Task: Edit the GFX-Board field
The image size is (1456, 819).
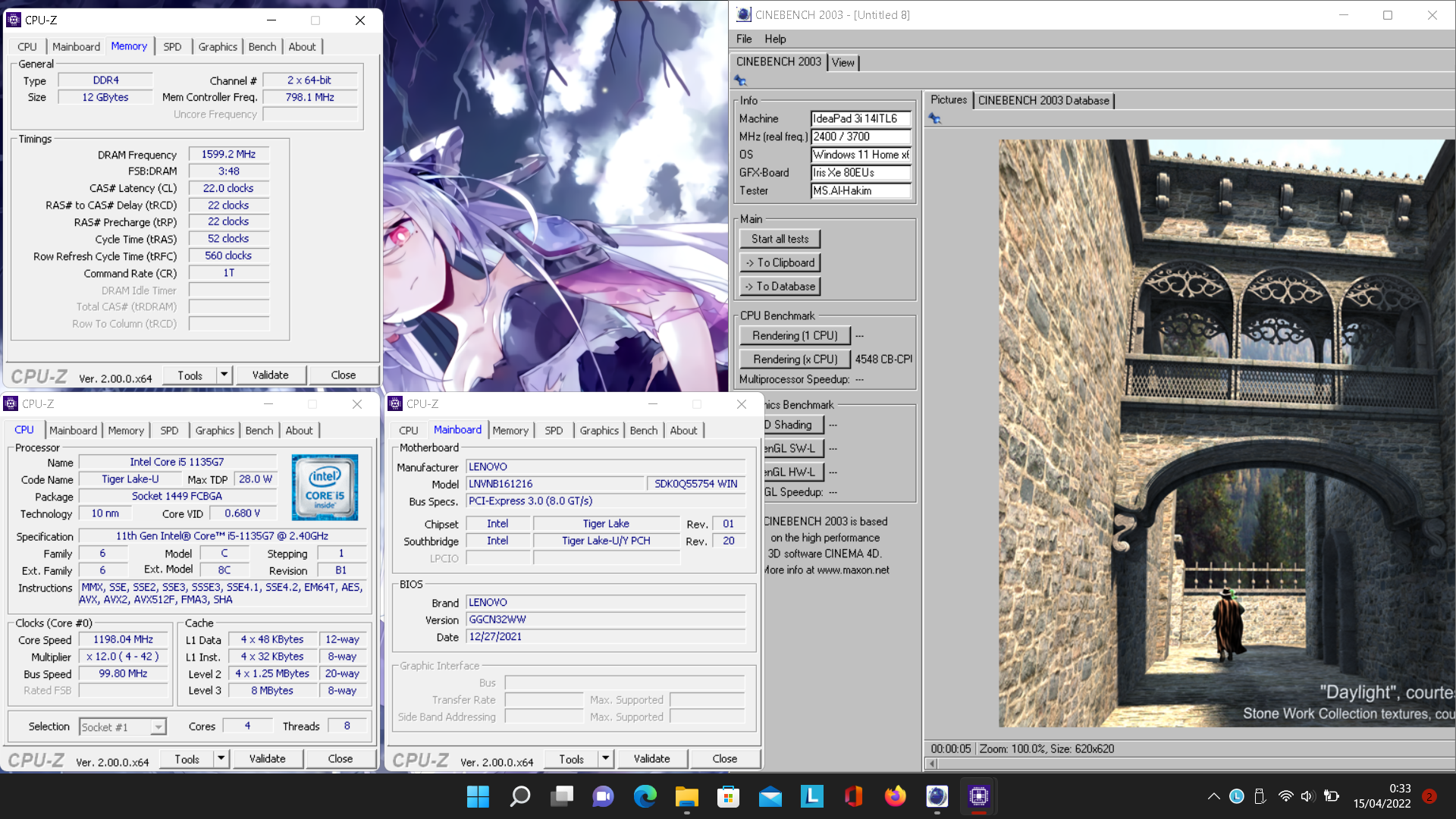Action: [x=861, y=173]
